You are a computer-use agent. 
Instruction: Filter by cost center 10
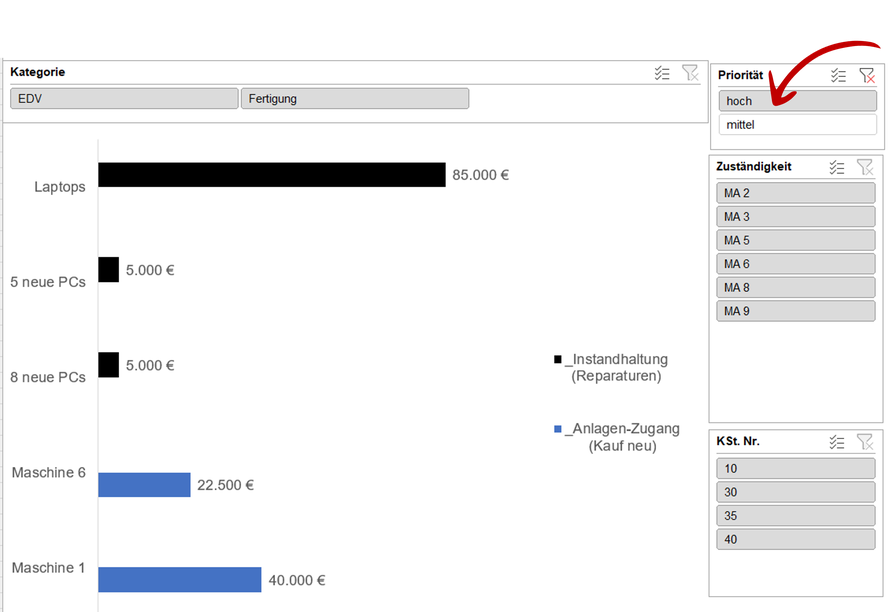point(796,469)
